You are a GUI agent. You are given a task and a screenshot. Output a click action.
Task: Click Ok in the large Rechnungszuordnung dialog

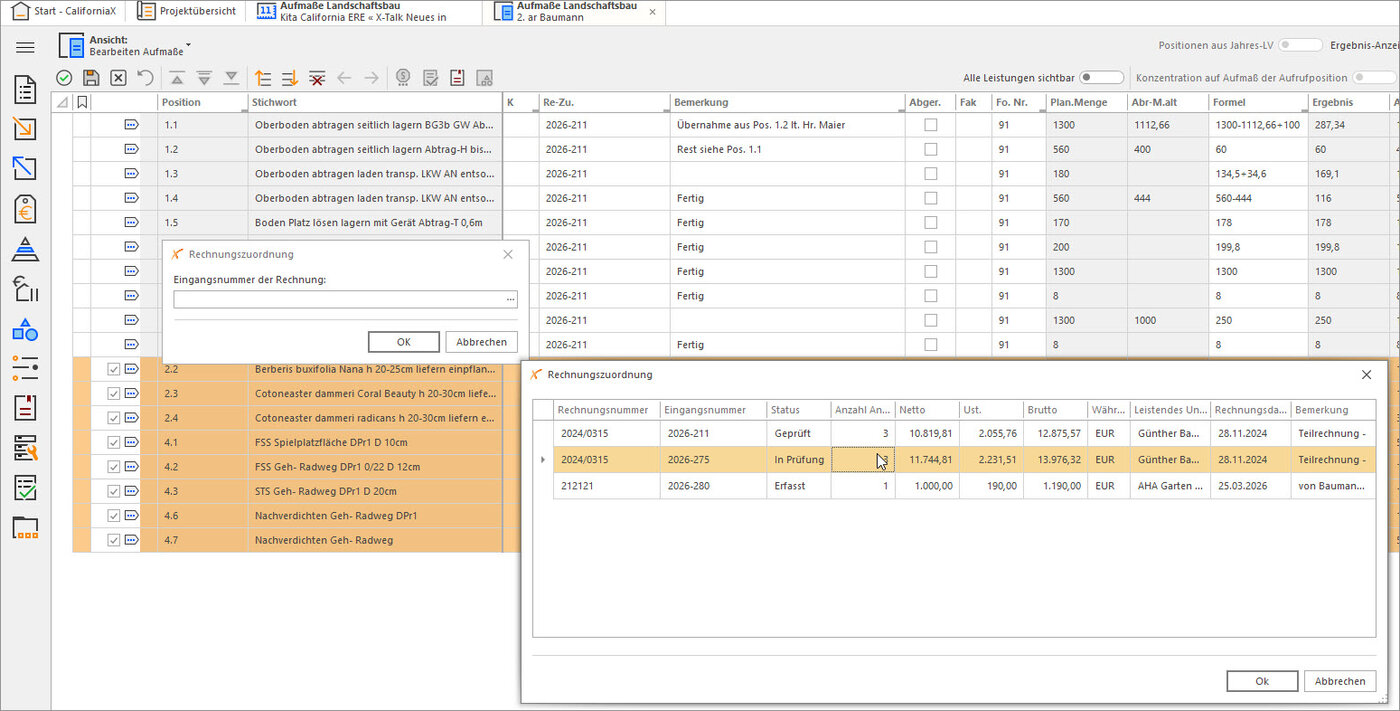tap(1262, 681)
